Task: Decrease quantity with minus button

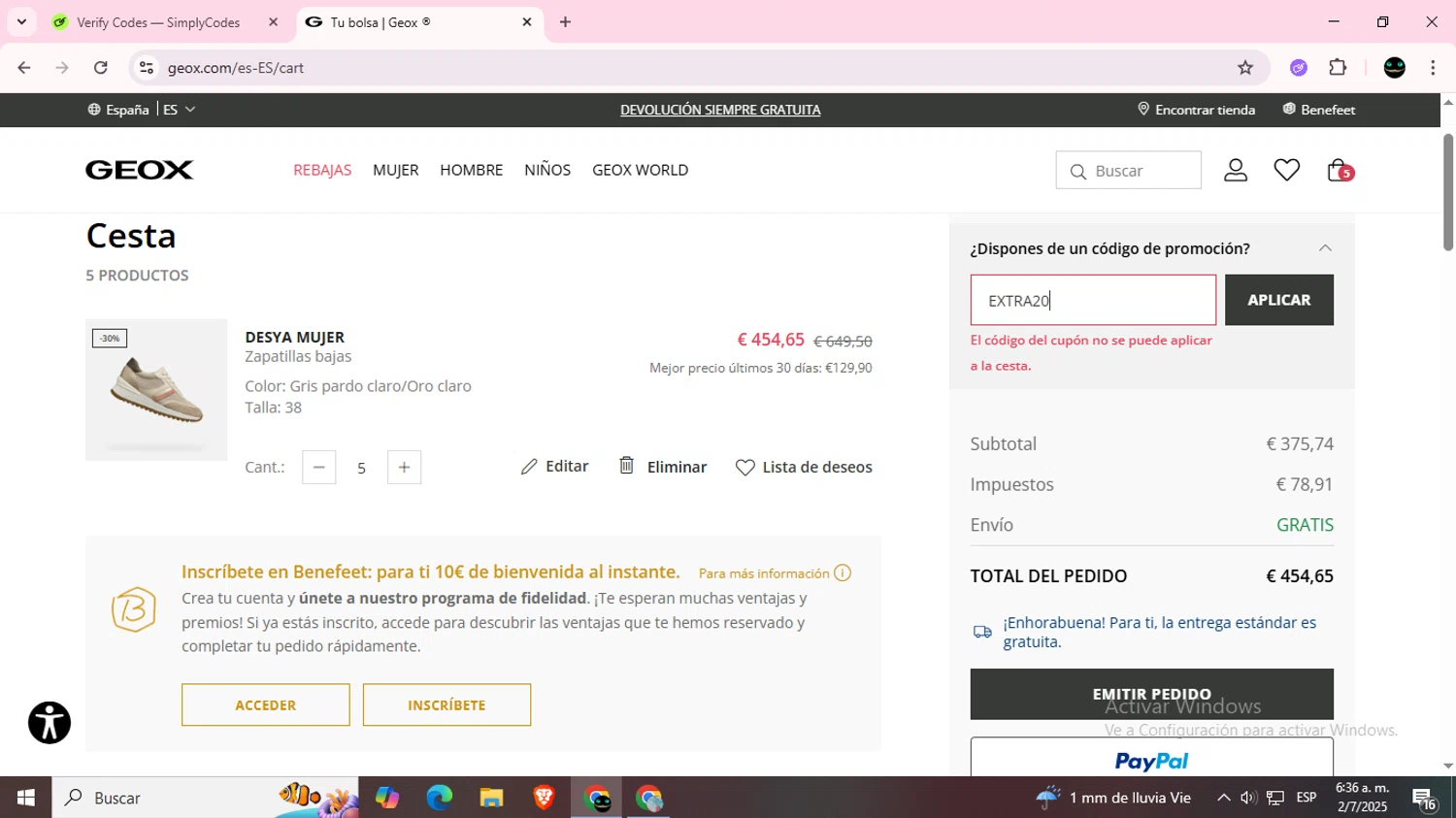Action: pyautogui.click(x=318, y=467)
